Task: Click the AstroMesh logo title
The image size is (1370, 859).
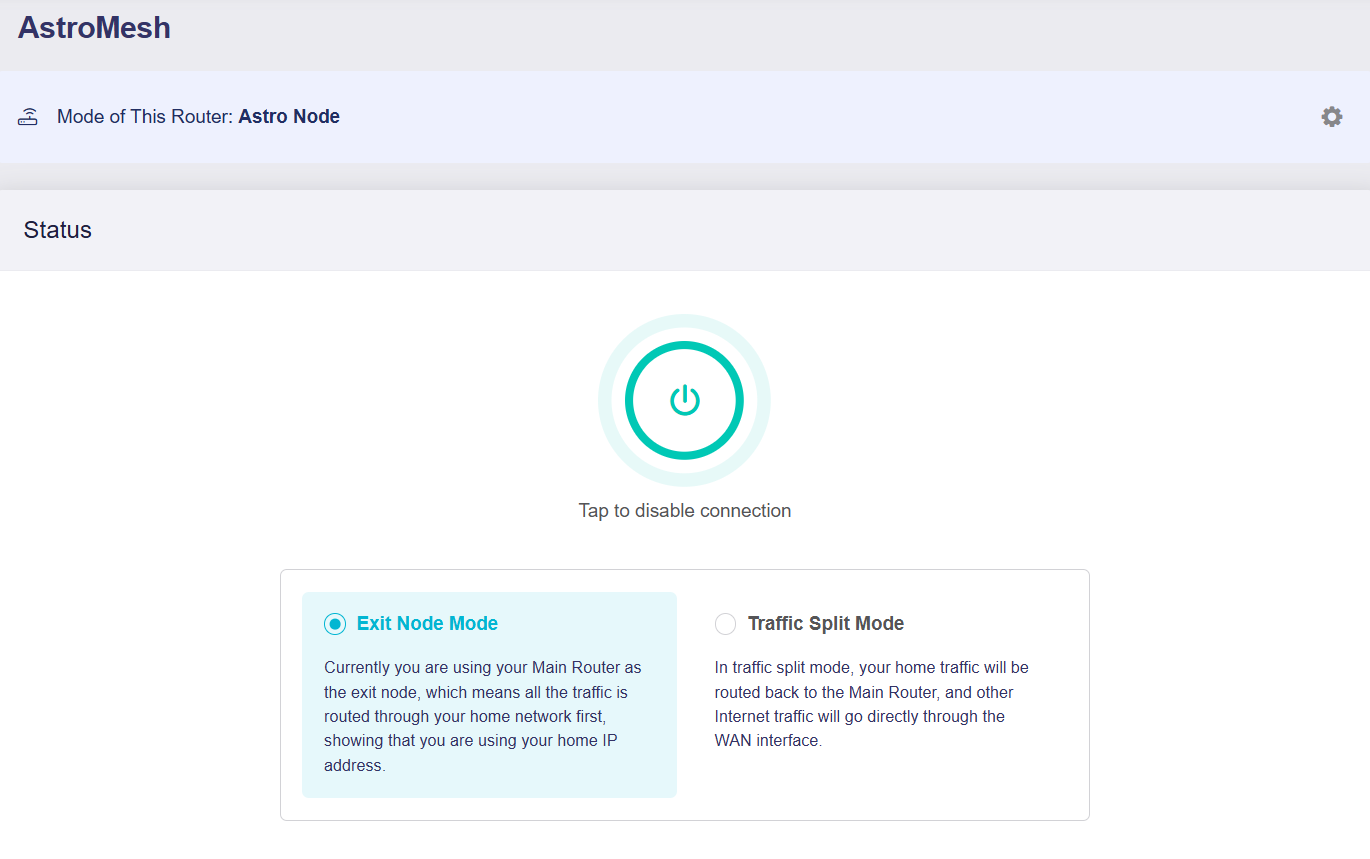Action: [94, 28]
